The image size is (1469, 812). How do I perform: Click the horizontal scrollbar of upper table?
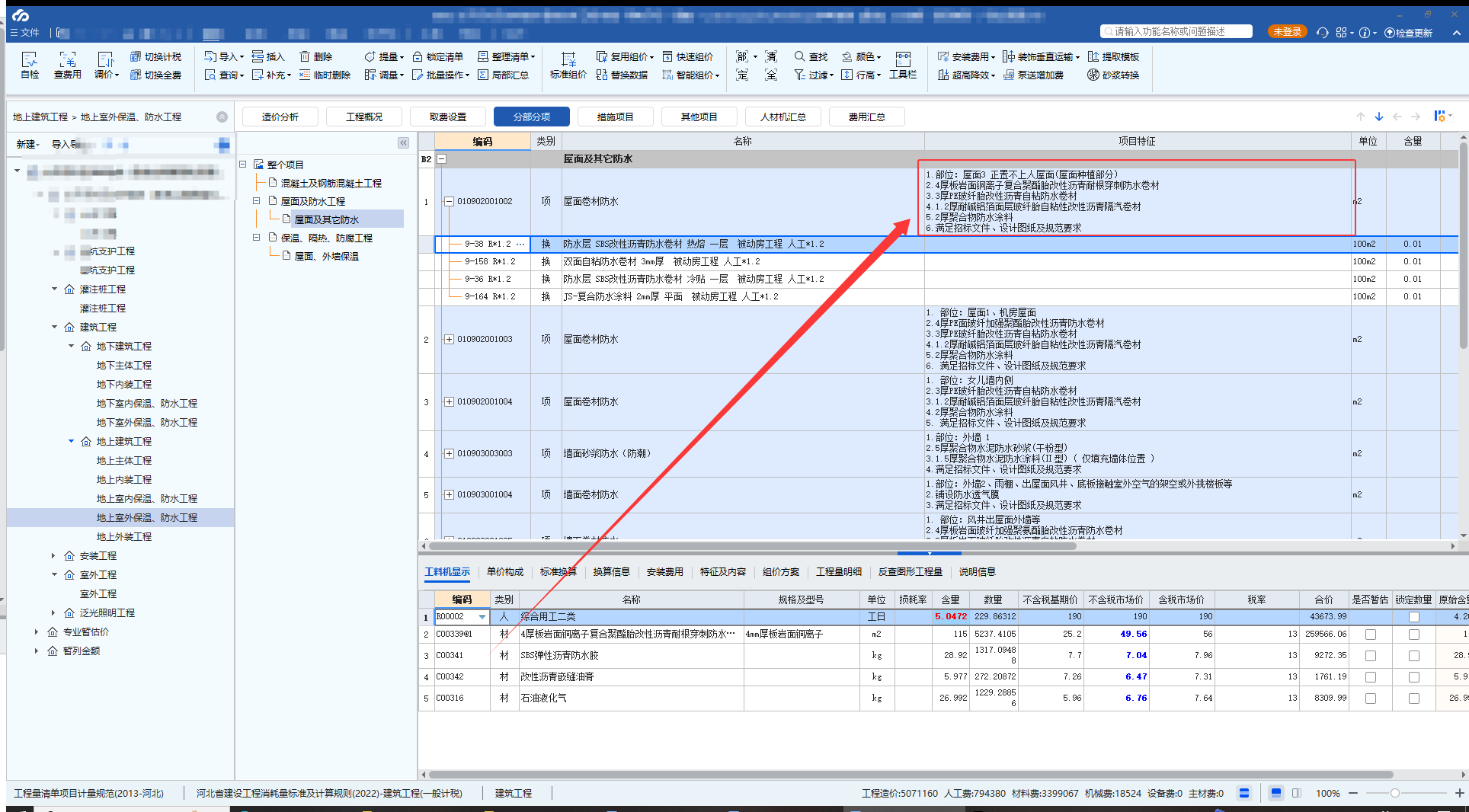752,545
